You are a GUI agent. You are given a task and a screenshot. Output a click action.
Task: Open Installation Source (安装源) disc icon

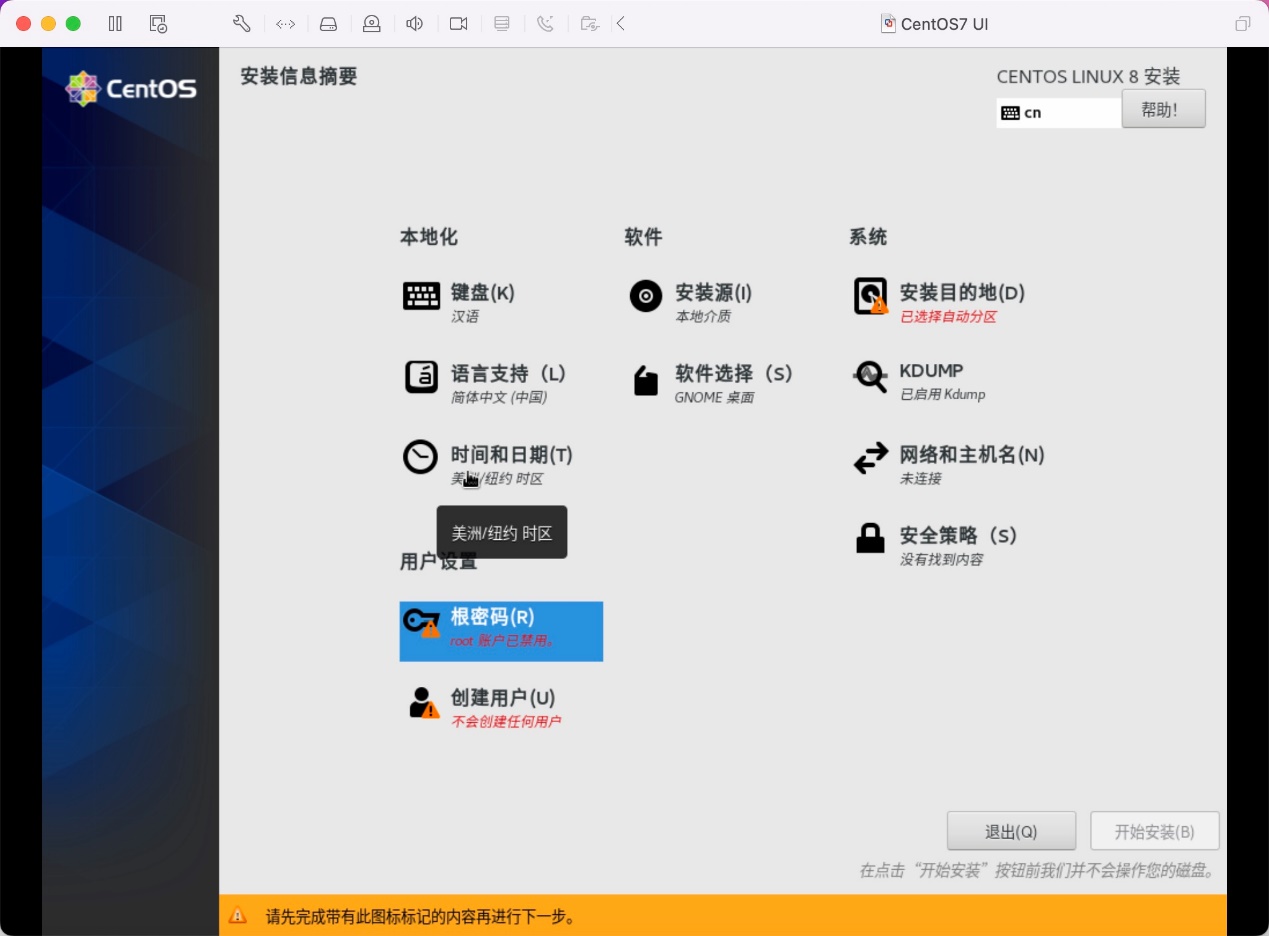click(646, 296)
